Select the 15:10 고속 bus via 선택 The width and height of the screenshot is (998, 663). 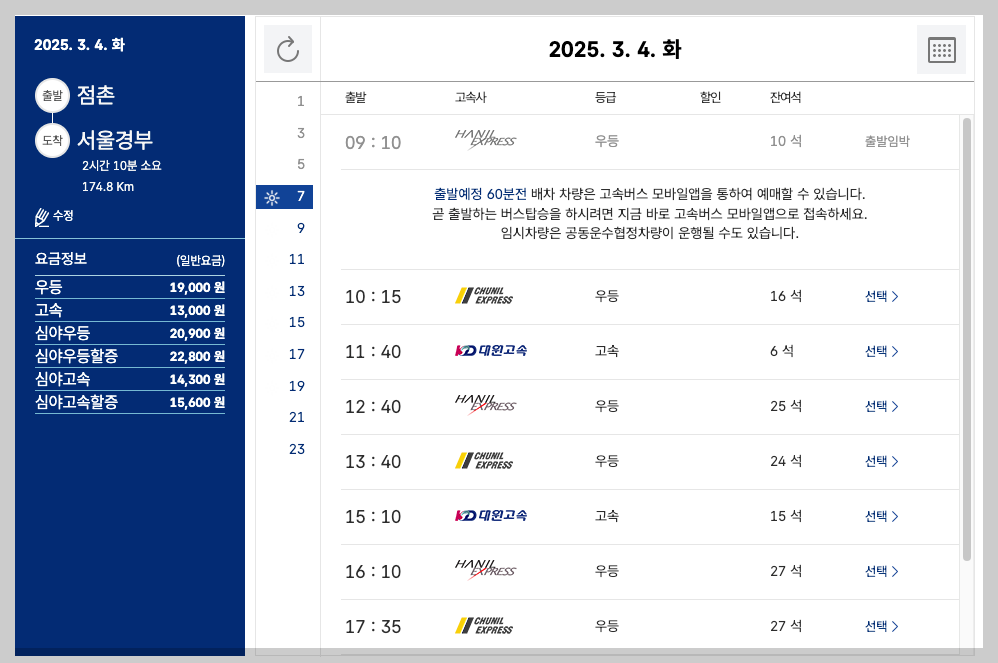[879, 517]
